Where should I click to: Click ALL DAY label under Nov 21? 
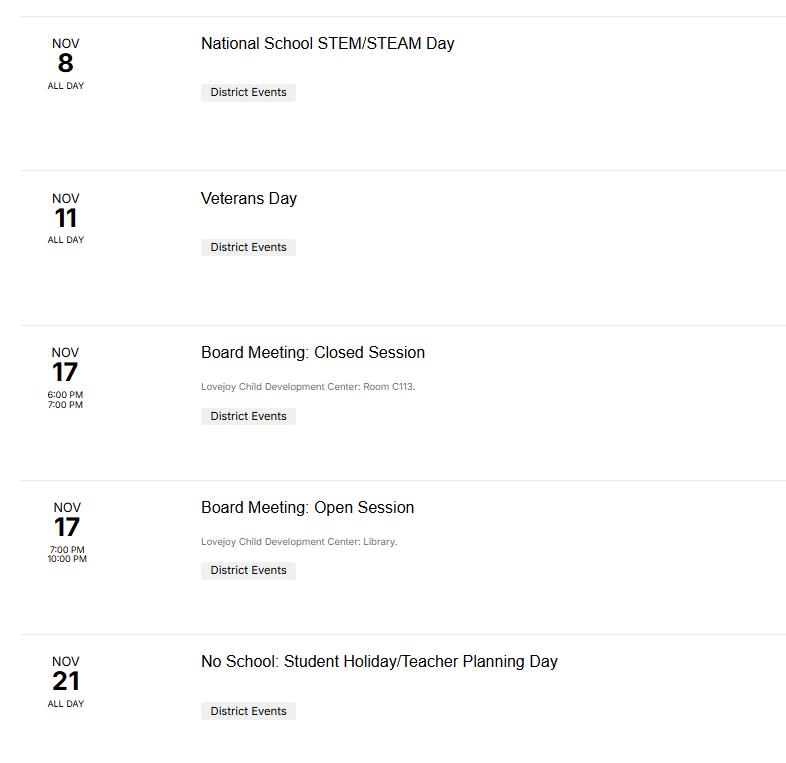point(66,704)
